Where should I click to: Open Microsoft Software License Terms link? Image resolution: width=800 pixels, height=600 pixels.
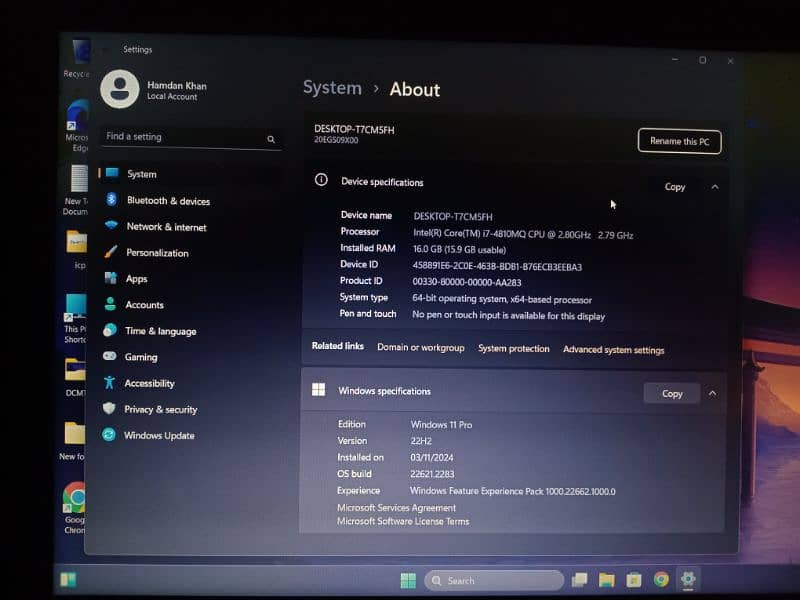[403, 521]
